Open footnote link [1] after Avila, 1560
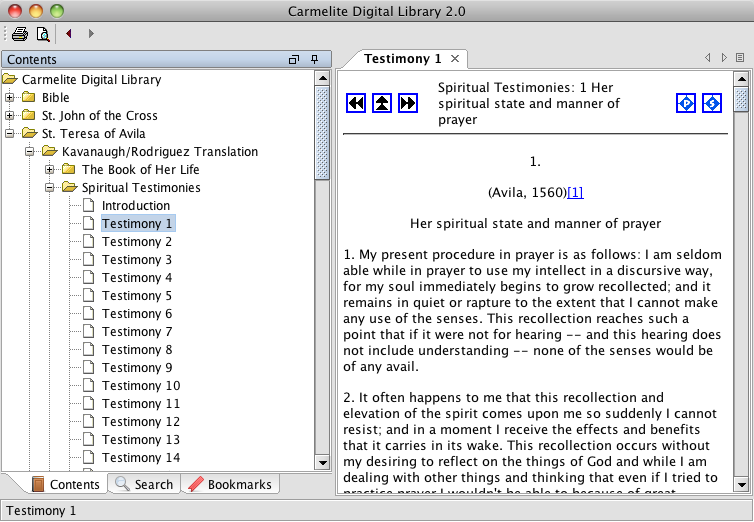The height and width of the screenshot is (522, 754). (575, 192)
